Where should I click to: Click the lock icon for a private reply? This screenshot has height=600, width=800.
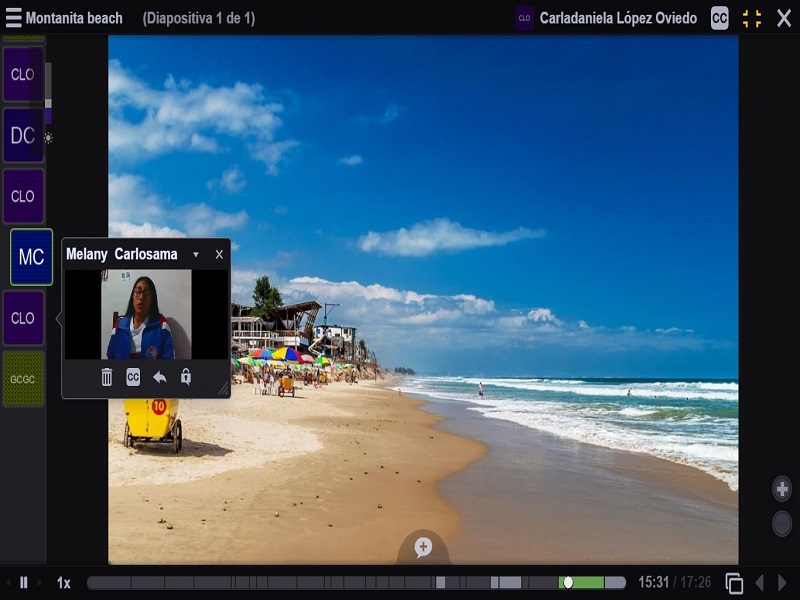(x=186, y=377)
